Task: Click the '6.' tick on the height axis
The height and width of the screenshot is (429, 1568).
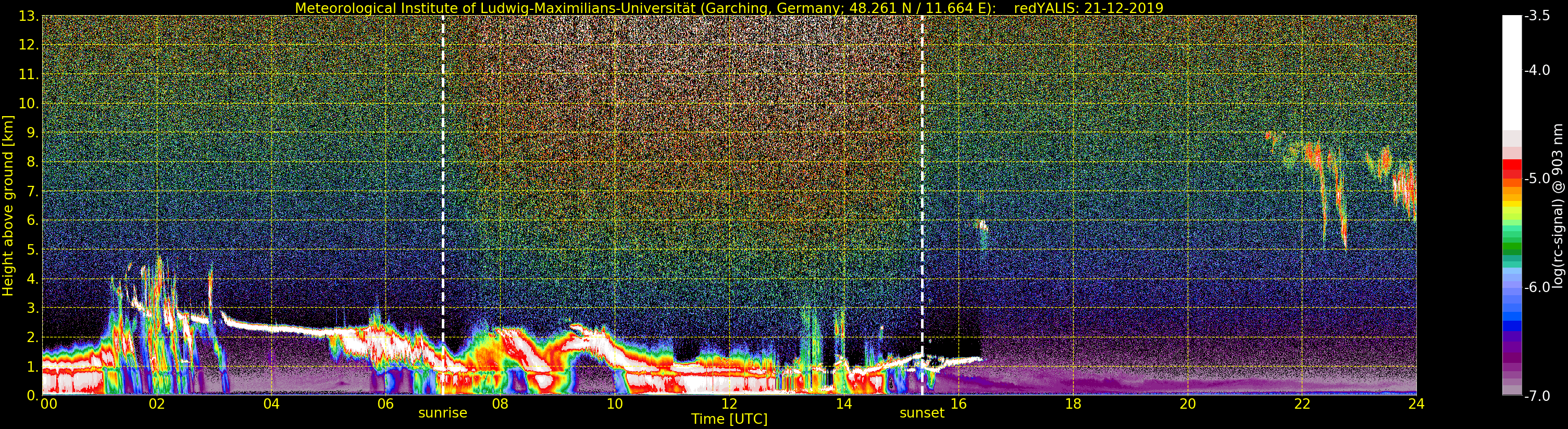Action: point(32,220)
